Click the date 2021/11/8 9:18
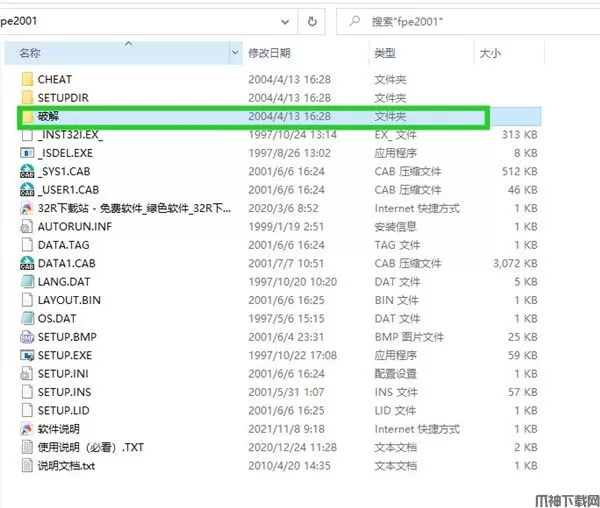 [x=286, y=429]
